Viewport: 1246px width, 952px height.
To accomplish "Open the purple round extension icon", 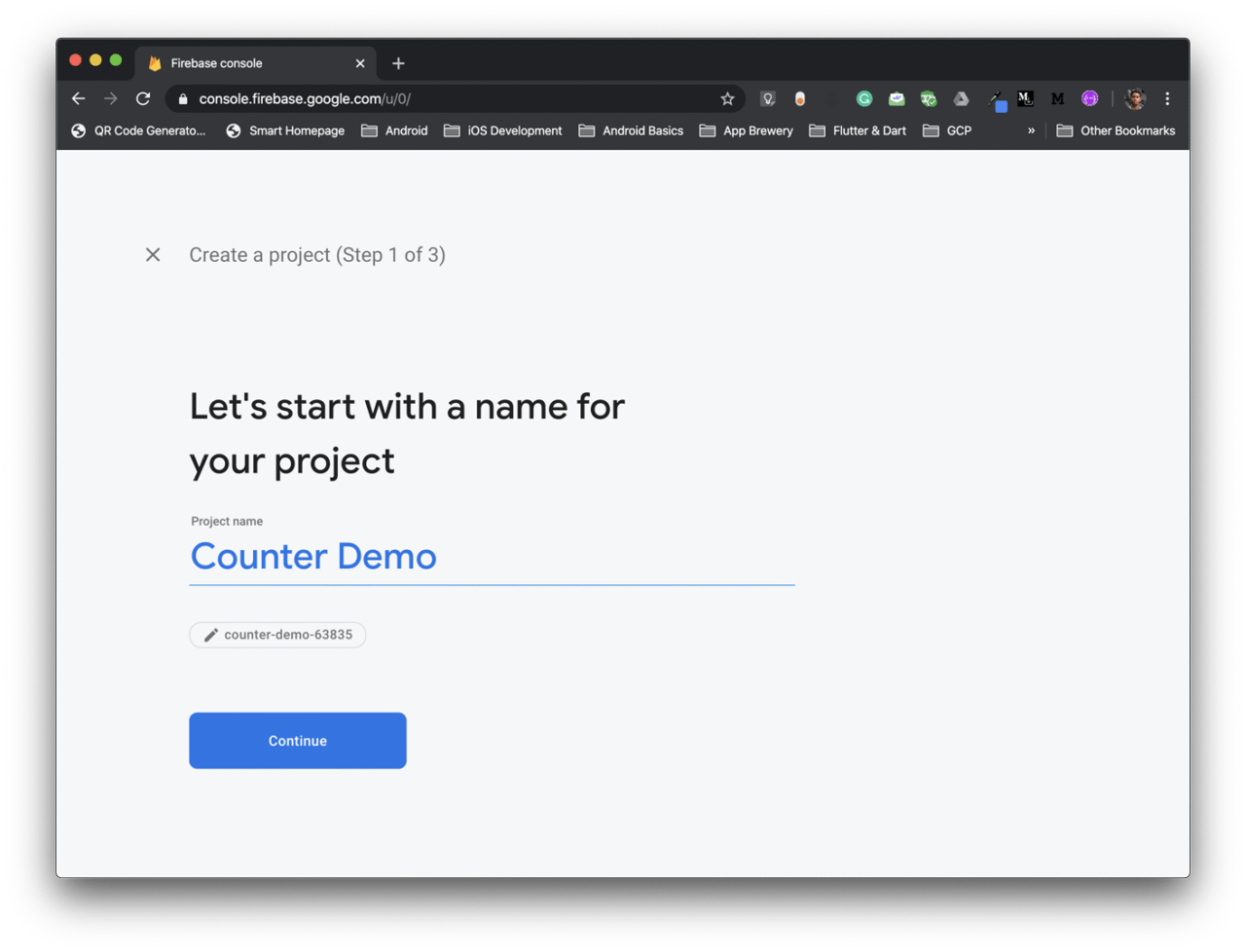I will tap(1090, 98).
